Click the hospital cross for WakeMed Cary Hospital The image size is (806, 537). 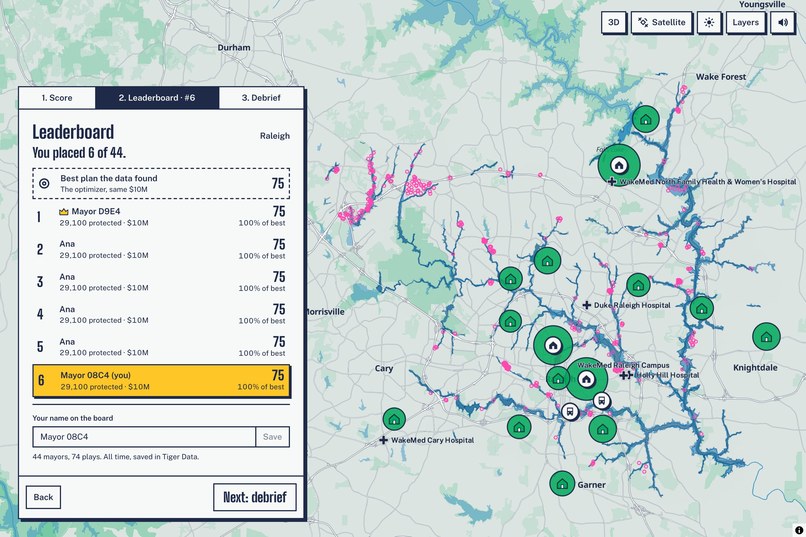point(383,440)
